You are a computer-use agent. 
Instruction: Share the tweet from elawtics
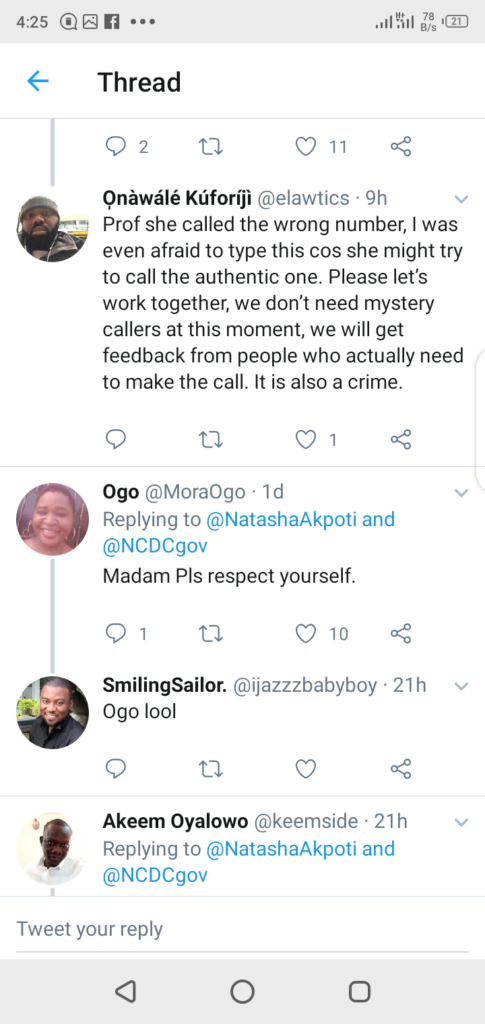tap(401, 440)
